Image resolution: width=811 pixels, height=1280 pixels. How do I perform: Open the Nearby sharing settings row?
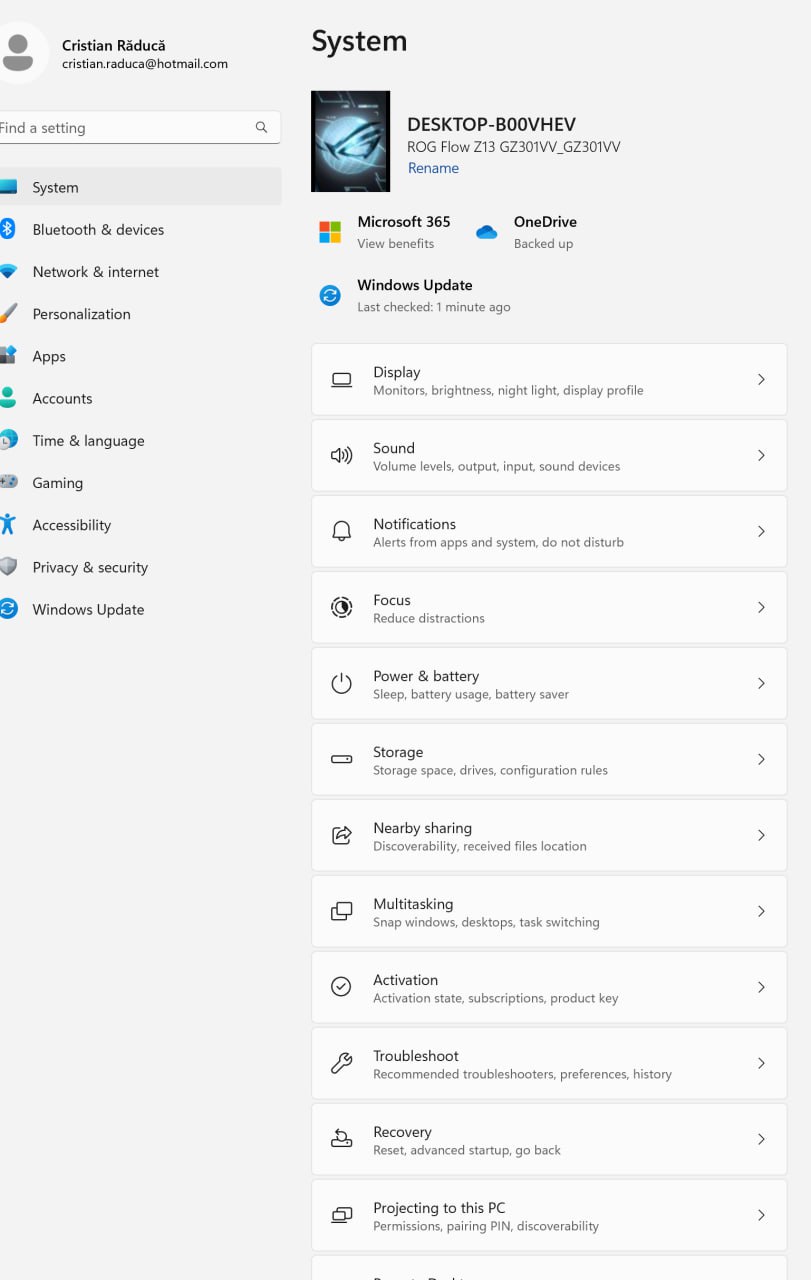(548, 836)
